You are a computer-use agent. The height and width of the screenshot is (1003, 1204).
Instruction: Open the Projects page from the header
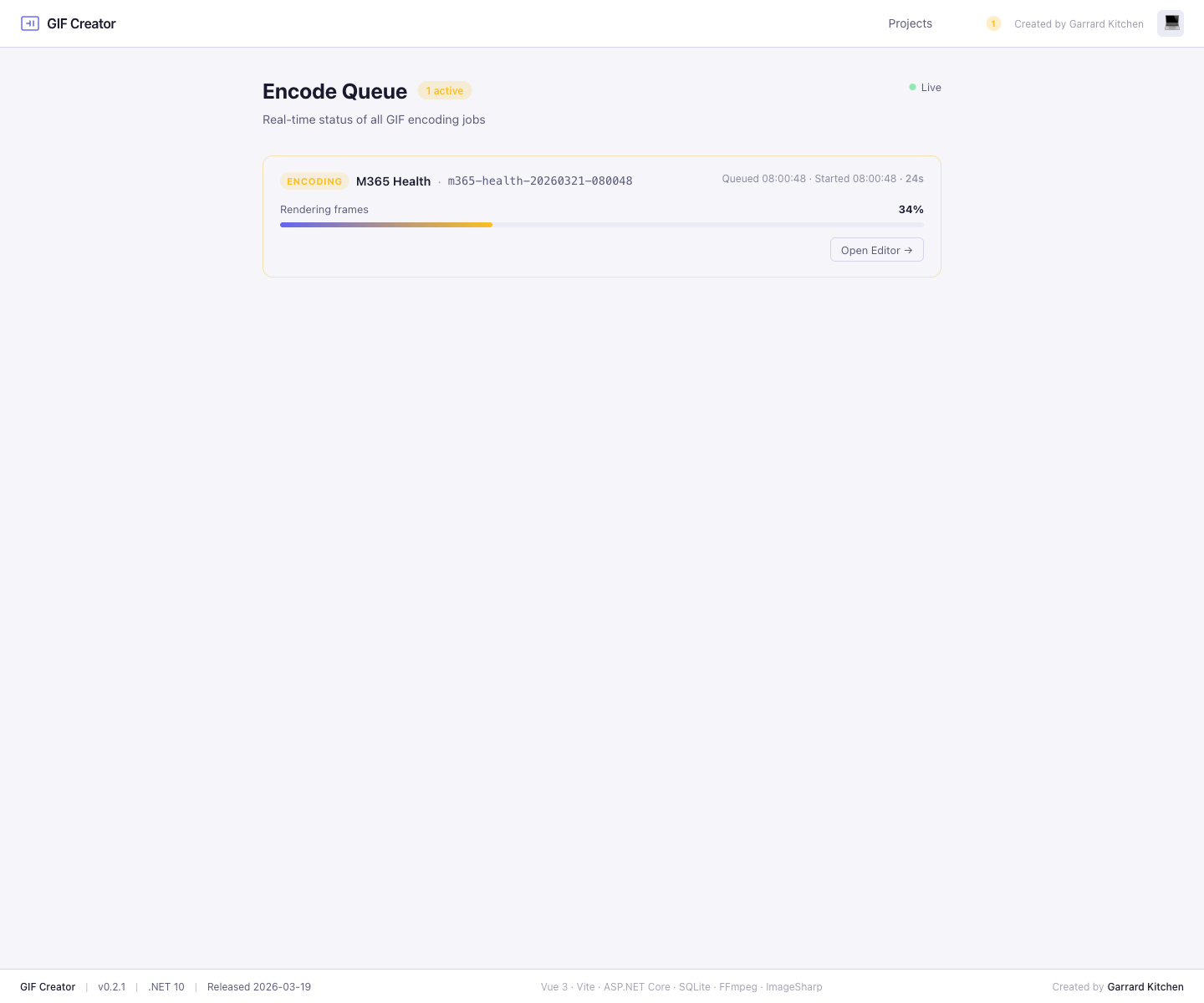click(x=910, y=23)
